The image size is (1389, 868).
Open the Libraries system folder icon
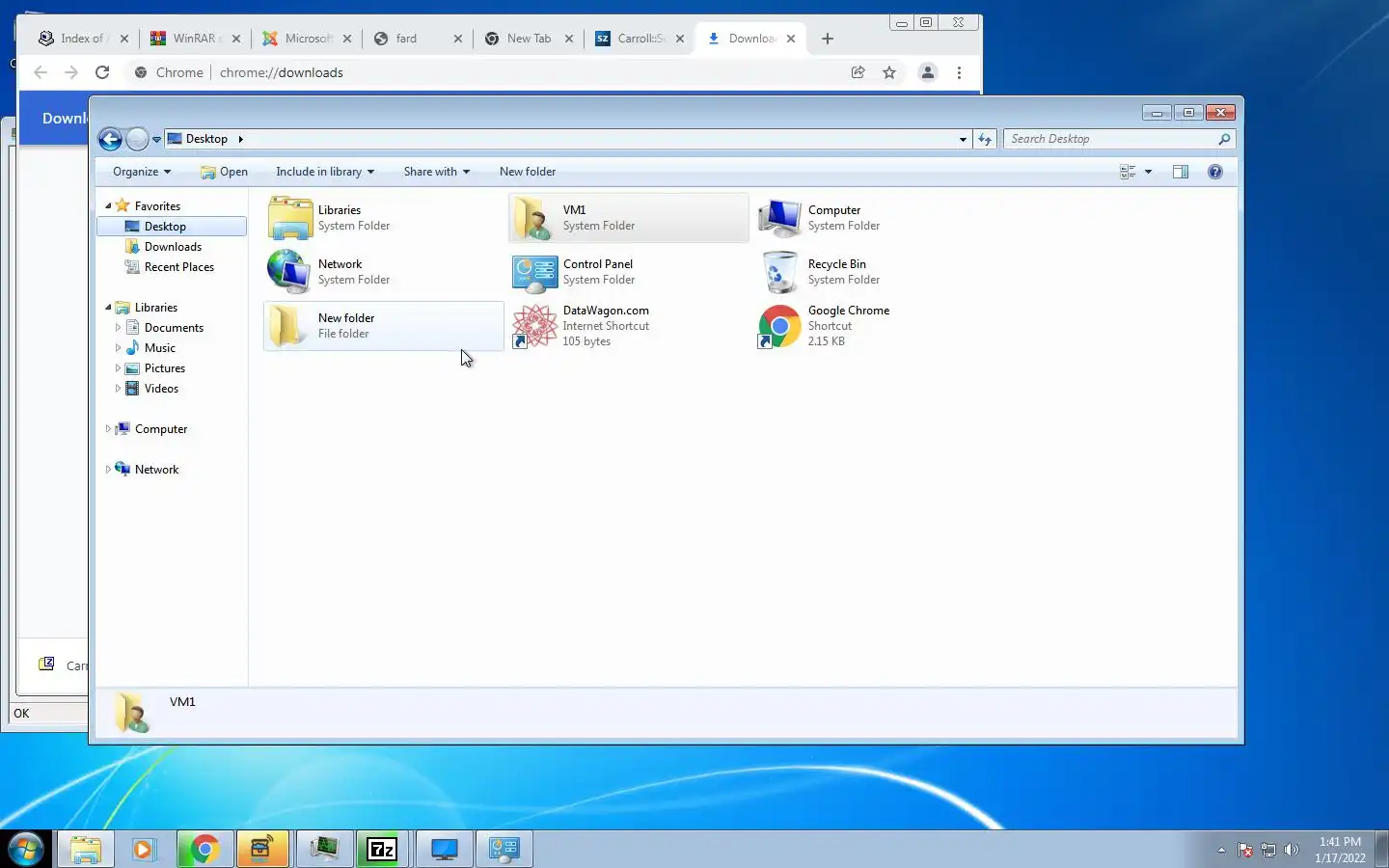click(x=289, y=218)
